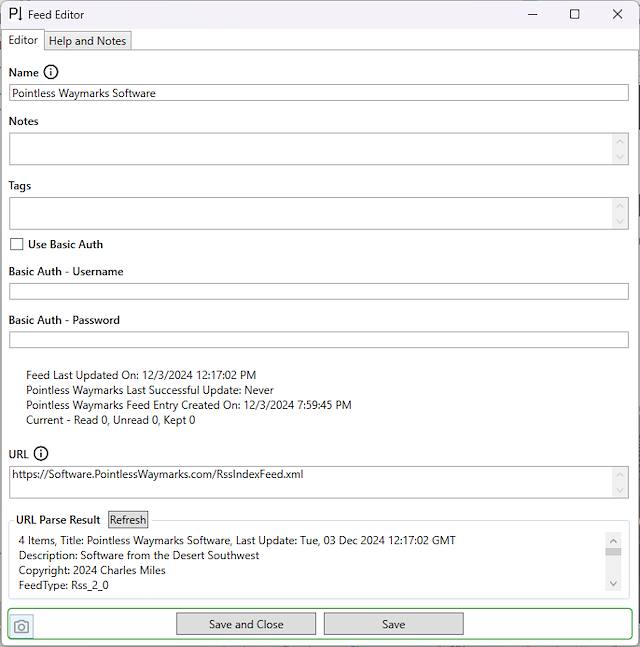Maximize the Feed Editor window

(x=574, y=14)
